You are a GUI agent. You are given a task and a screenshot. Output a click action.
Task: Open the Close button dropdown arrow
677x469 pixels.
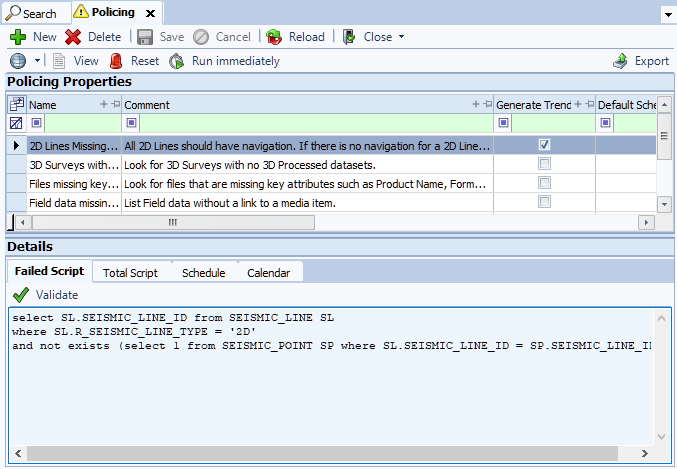402,37
